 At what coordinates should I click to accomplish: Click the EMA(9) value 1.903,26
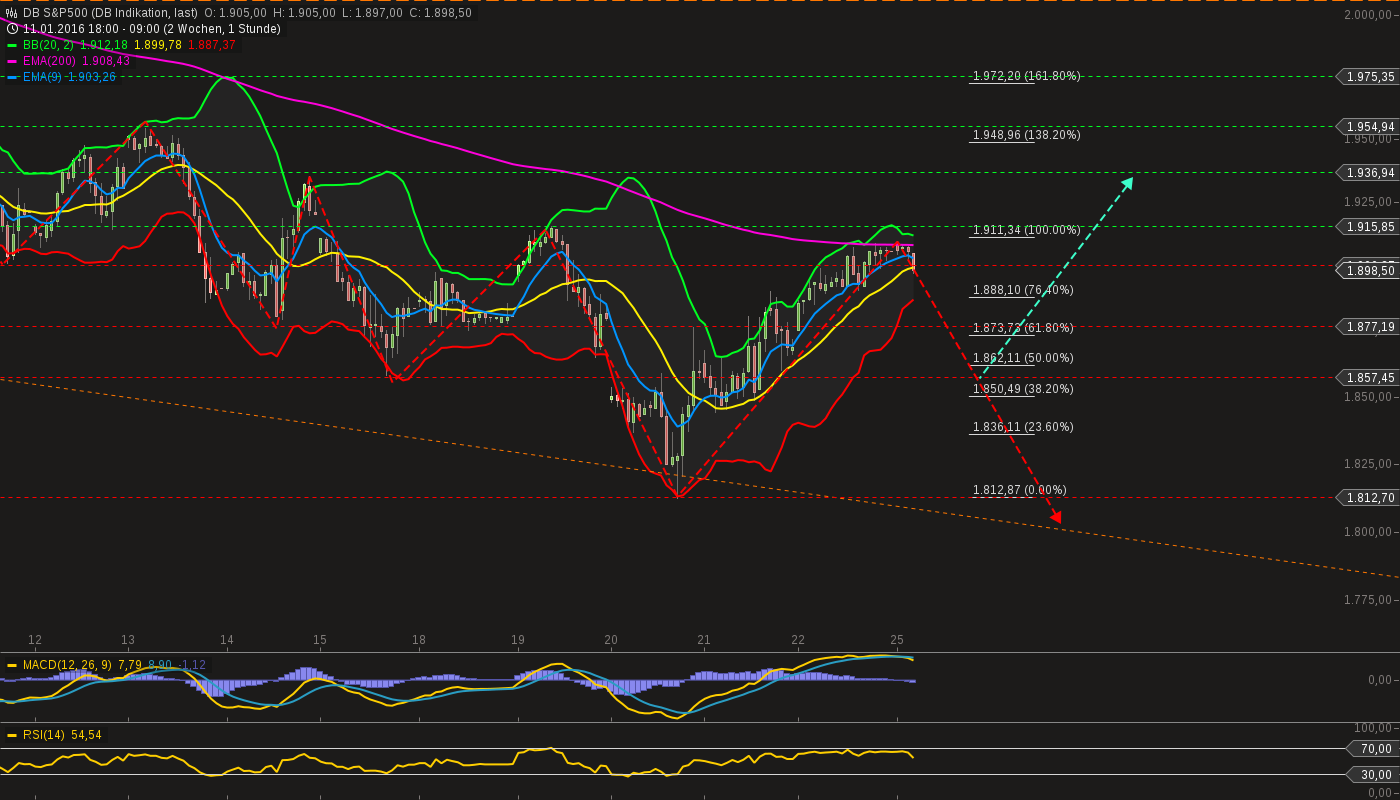(92, 77)
